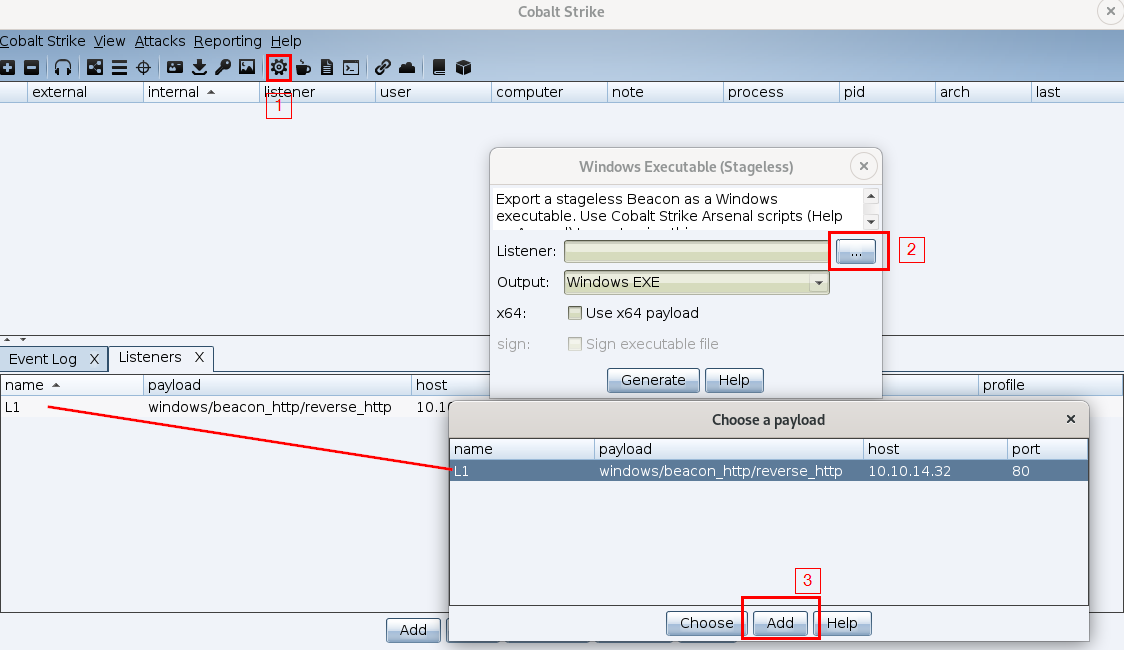This screenshot has height=650, width=1124.
Task: Collapse split pane with up arrow
Action: click(7, 339)
